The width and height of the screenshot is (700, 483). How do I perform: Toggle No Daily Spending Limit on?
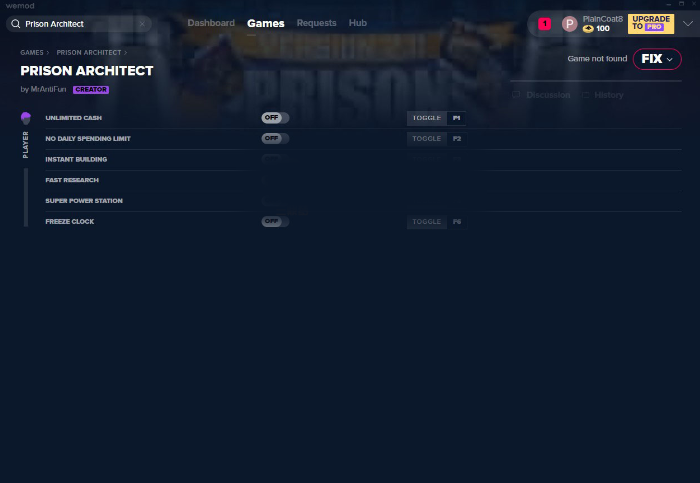coord(275,138)
